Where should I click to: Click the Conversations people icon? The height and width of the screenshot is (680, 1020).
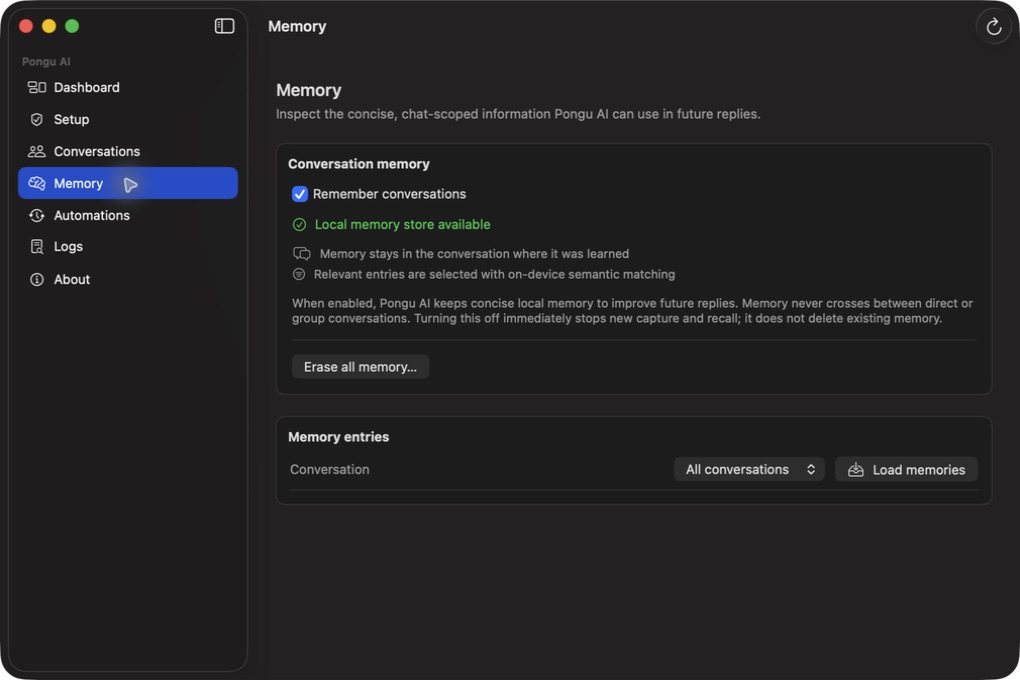(x=36, y=151)
